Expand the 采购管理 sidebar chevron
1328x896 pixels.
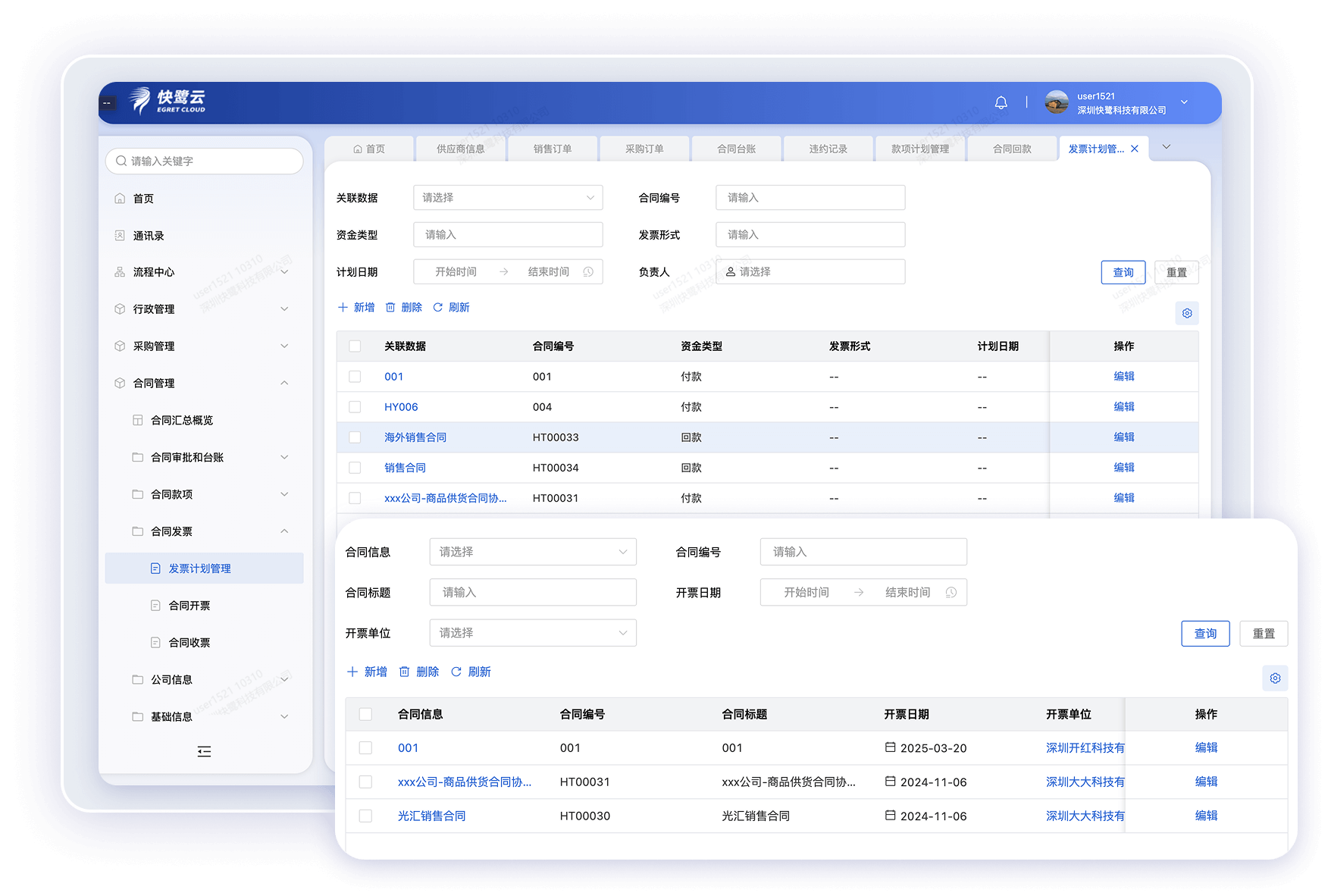click(x=284, y=346)
